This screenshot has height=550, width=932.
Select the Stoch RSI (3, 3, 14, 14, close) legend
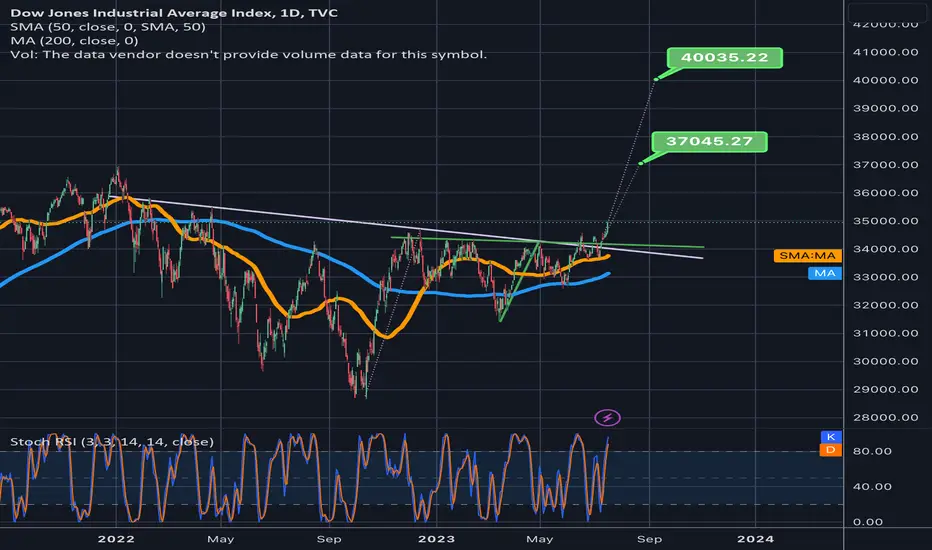[x=112, y=442]
